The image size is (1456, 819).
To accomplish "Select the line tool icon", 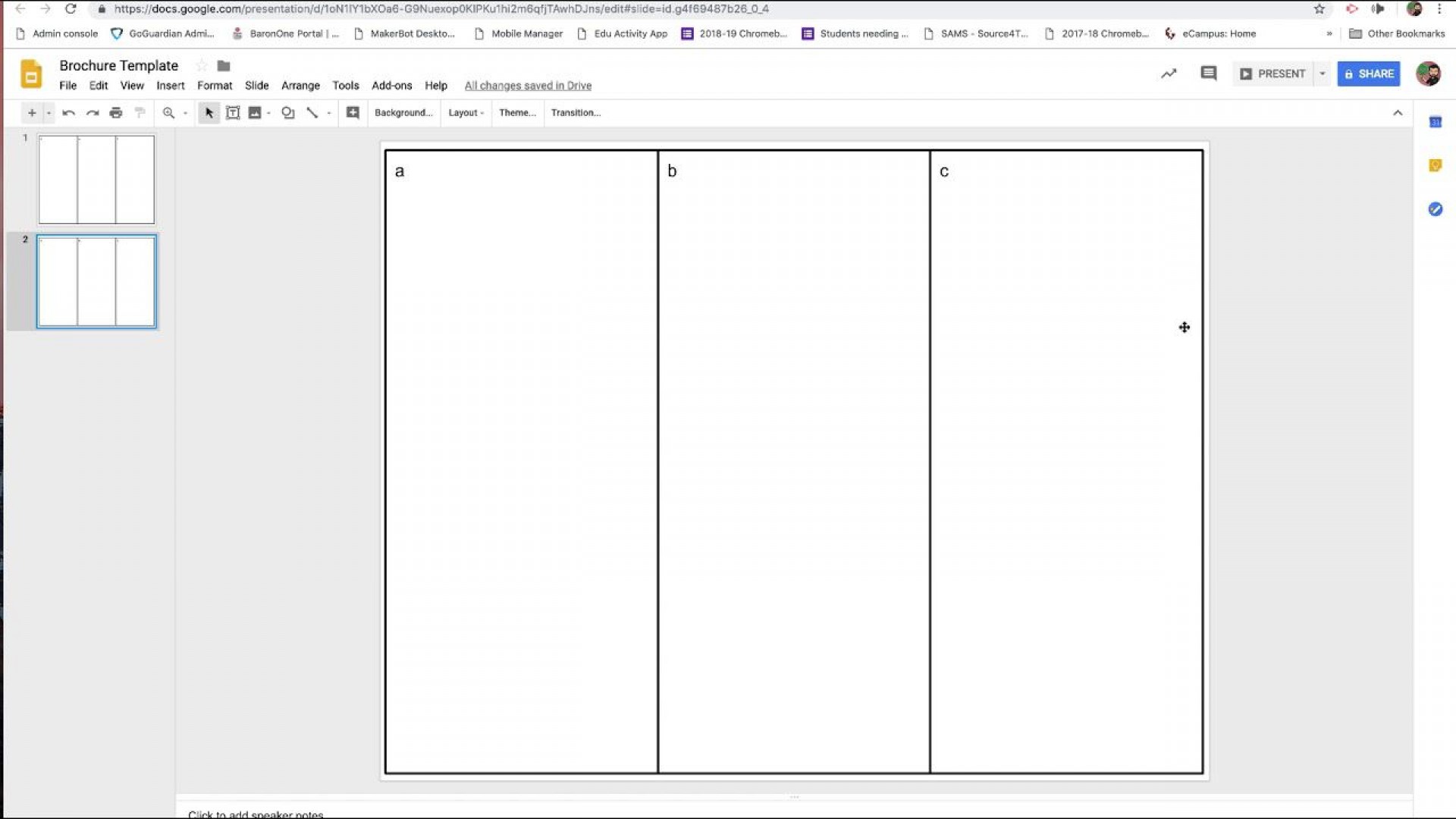I will pyautogui.click(x=312, y=113).
